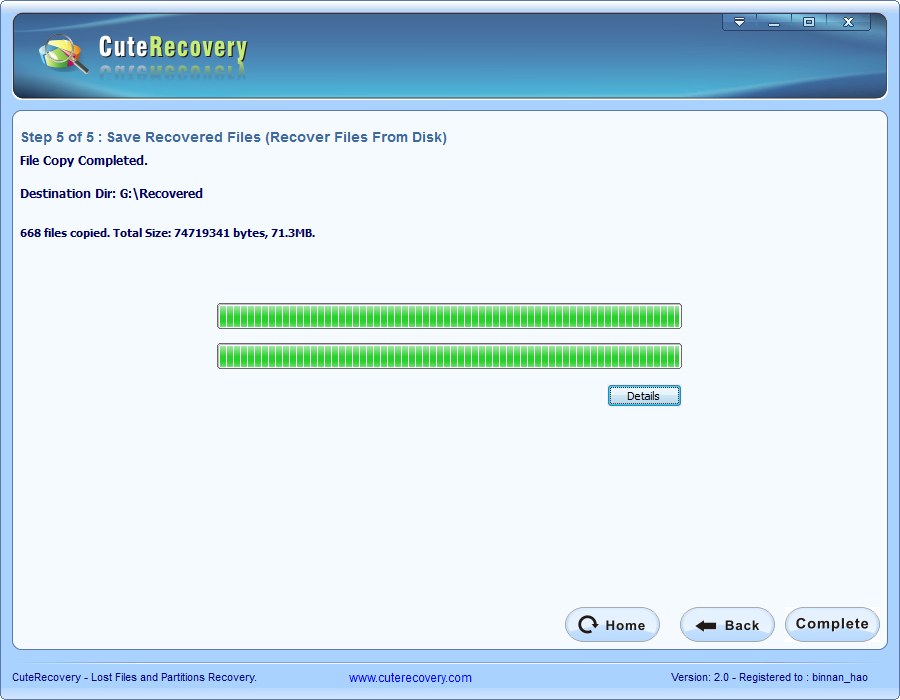The height and width of the screenshot is (700, 900).
Task: Open the title bar dropdown menu arrow
Action: coord(739,22)
